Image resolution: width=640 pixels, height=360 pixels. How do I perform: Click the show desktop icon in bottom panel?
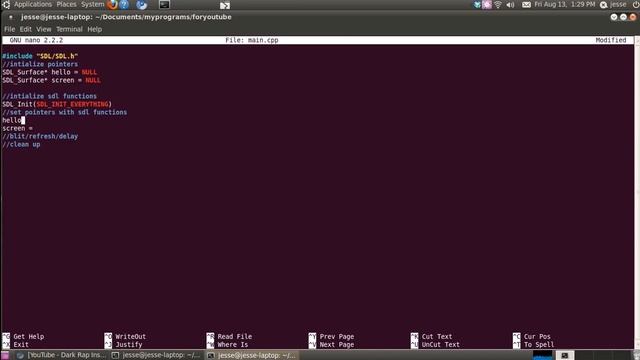(5, 356)
